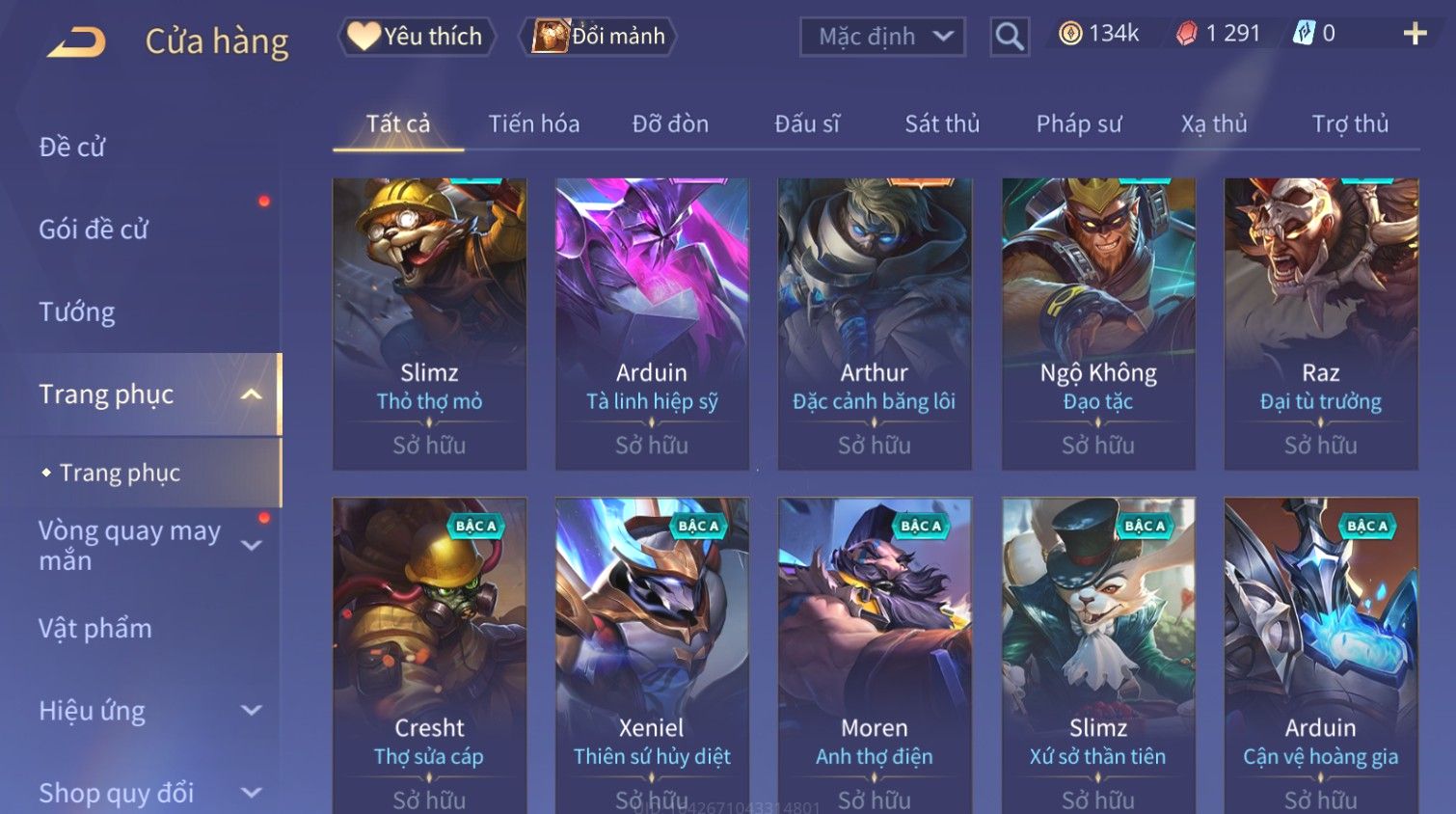Expand the Shop quy đổi section

[x=252, y=793]
